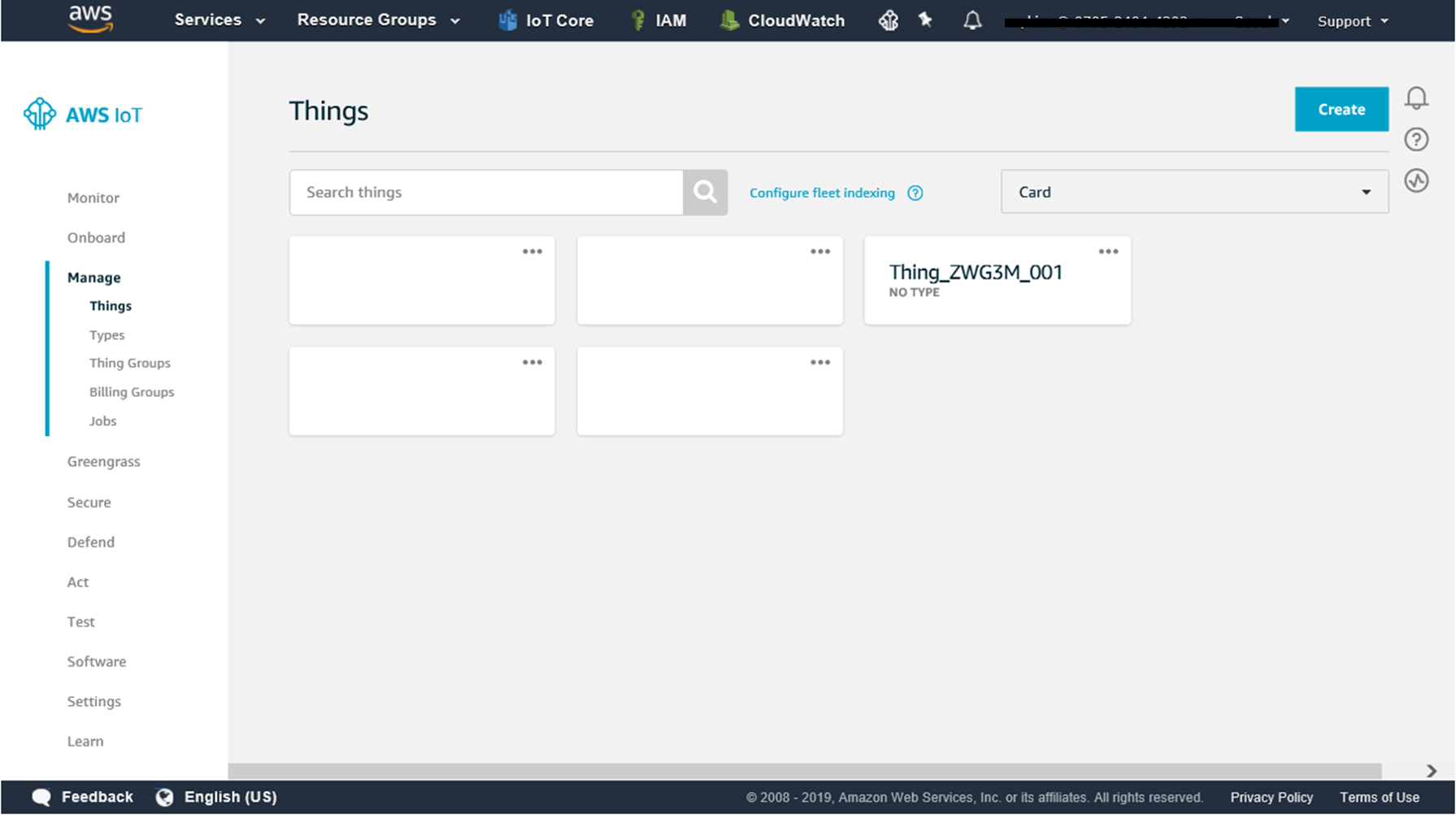Click the notification bell in the top navigation
The width and height of the screenshot is (1456, 815).
point(972,20)
